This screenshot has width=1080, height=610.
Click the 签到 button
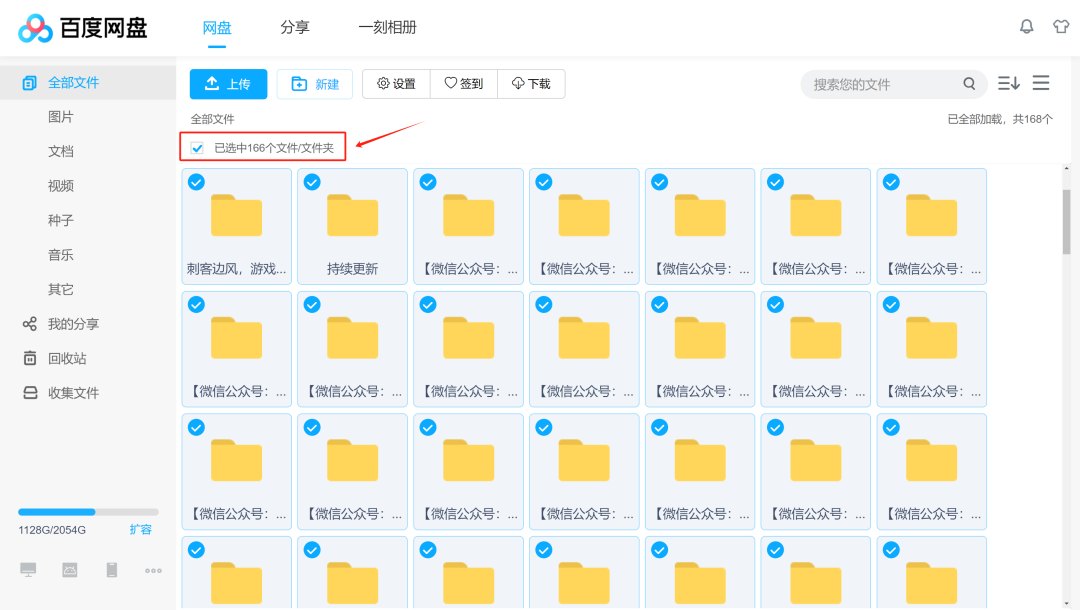(x=464, y=84)
